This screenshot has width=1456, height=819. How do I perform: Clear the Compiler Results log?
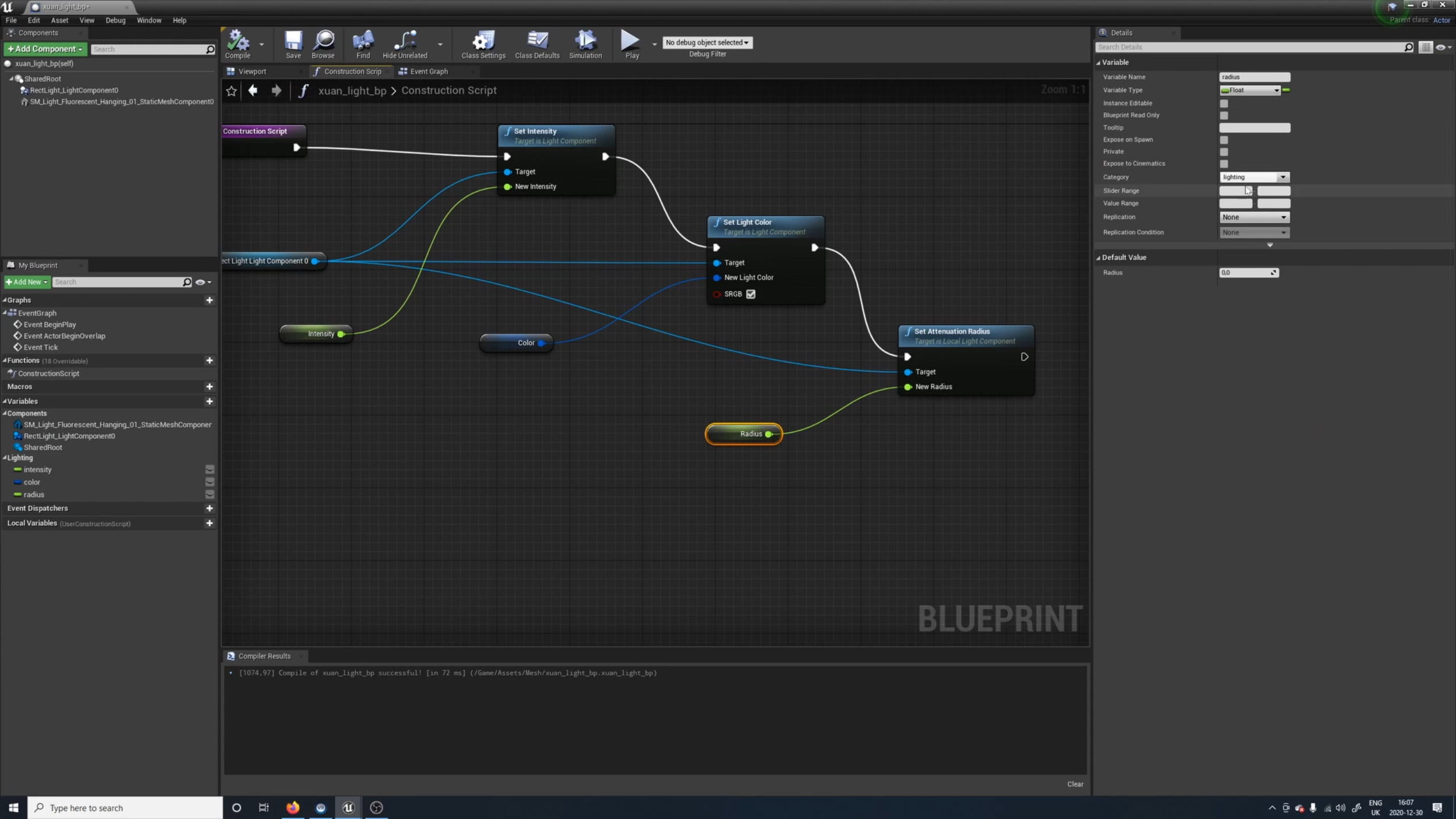point(1075,783)
